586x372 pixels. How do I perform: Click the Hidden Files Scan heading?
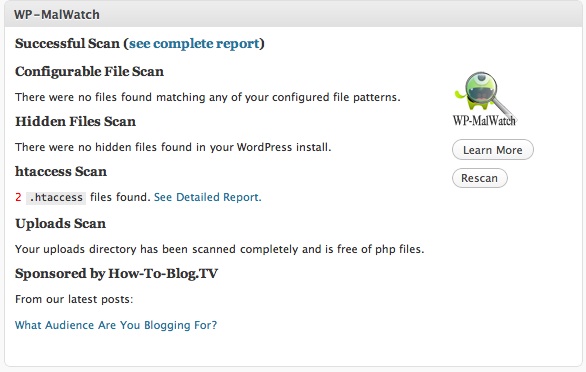75,122
